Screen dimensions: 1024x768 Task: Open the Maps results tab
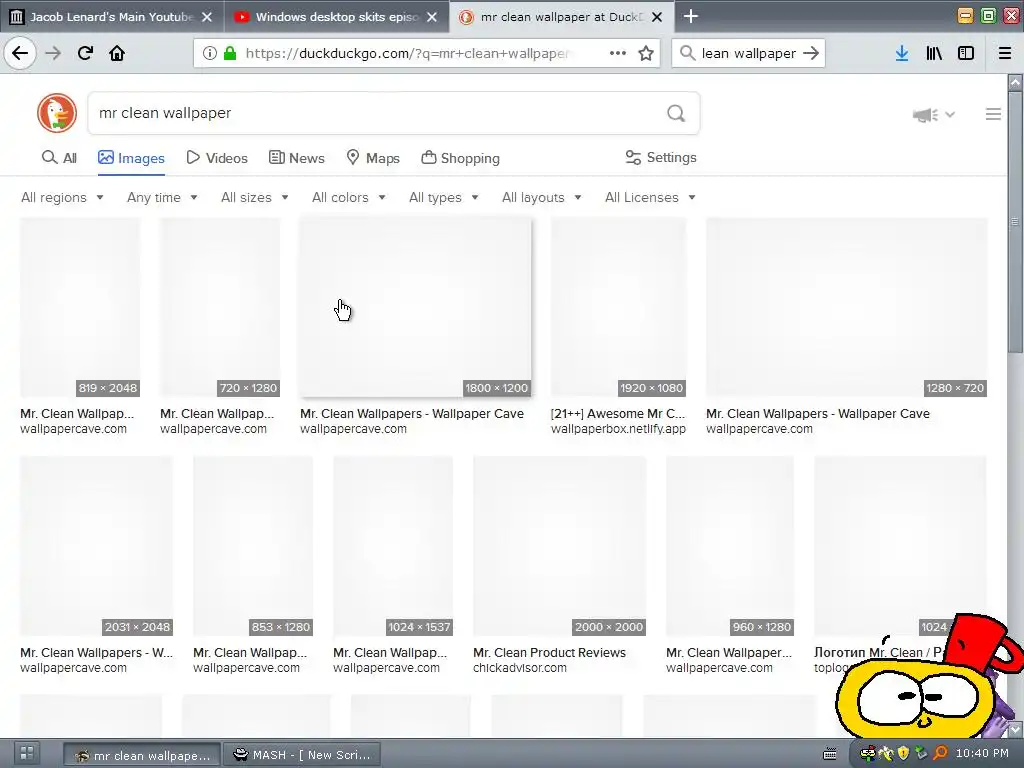[x=373, y=157]
